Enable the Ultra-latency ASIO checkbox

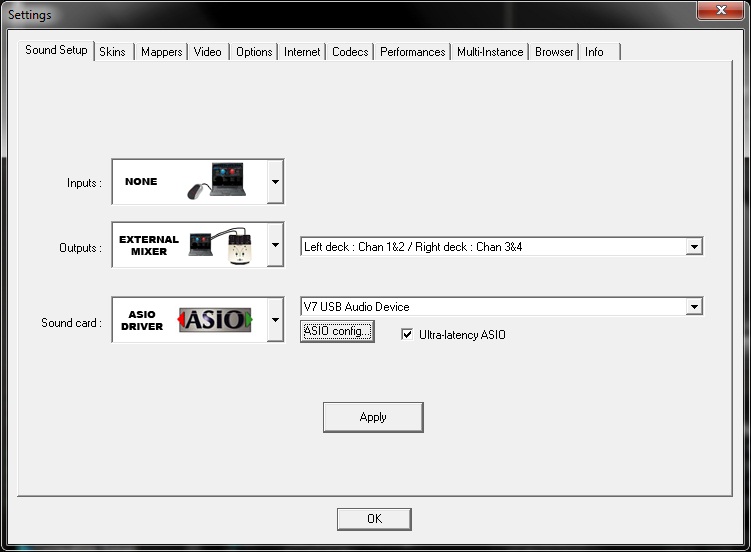(x=407, y=334)
